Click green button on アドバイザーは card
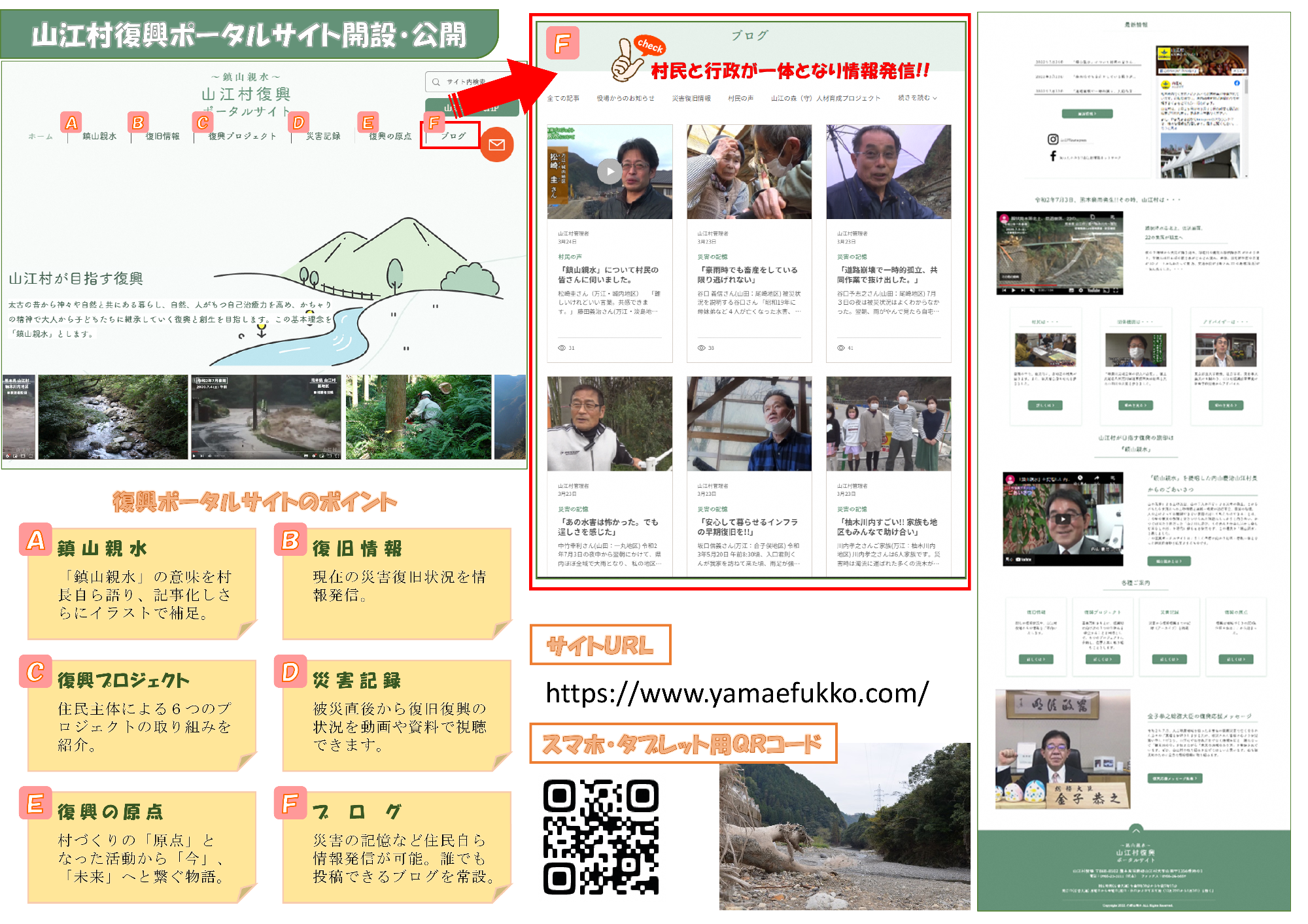The width and height of the screenshot is (1308, 924). coord(1226,405)
